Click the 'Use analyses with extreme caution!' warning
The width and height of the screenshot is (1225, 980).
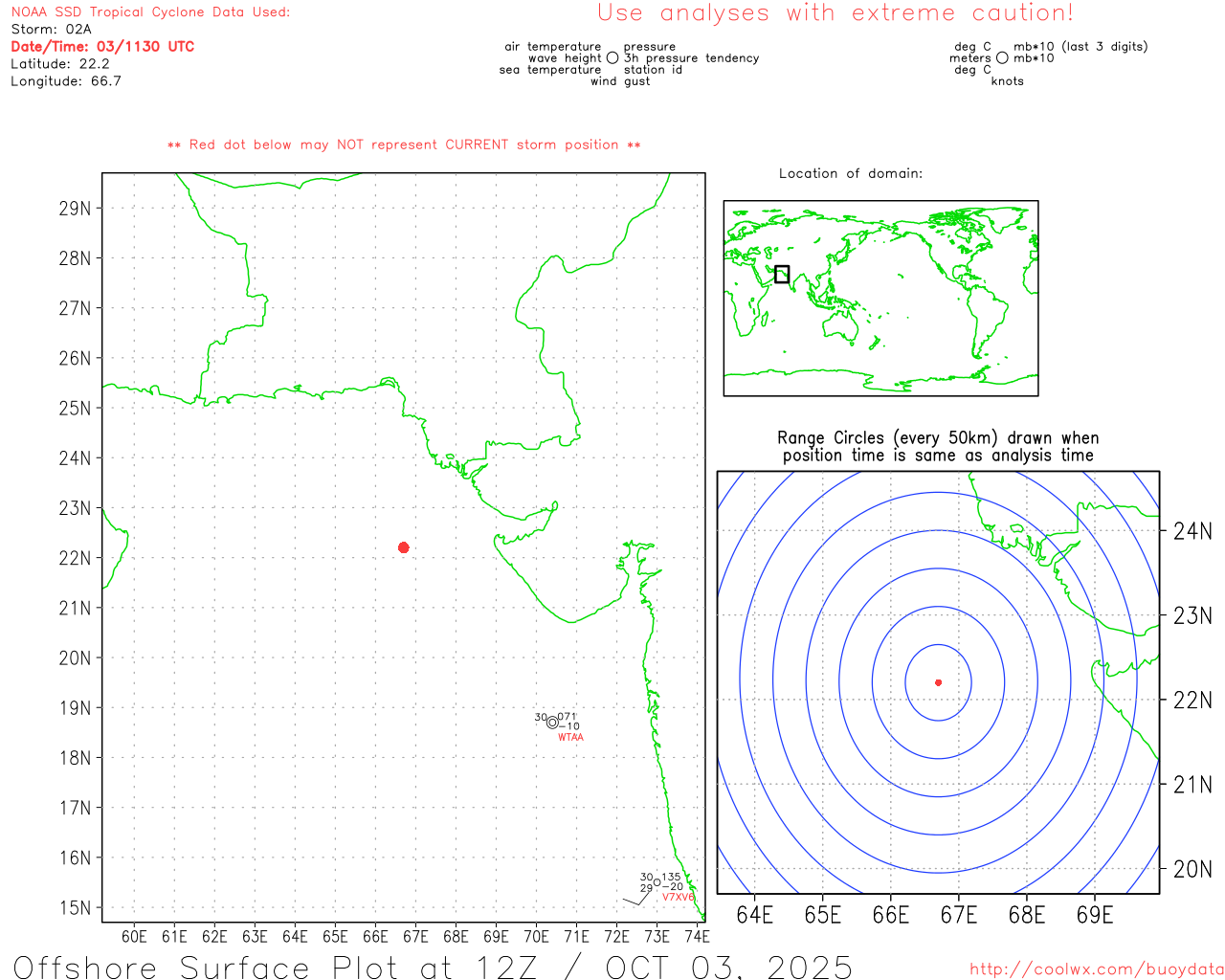click(x=835, y=13)
